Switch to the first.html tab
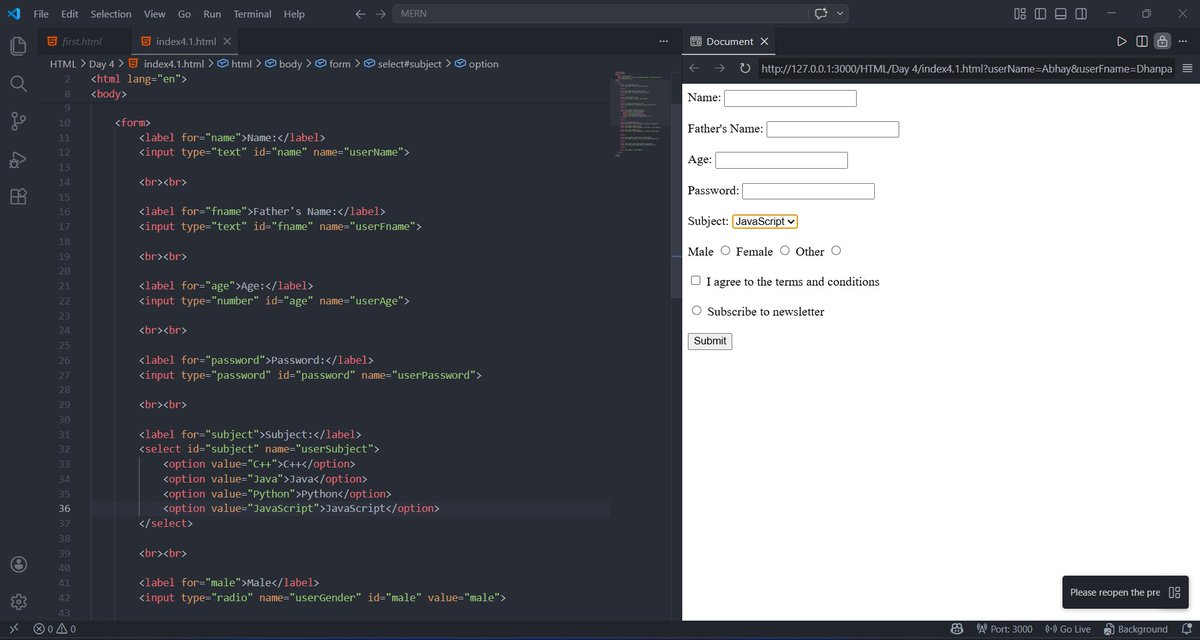The height and width of the screenshot is (640, 1200). [x=82, y=41]
